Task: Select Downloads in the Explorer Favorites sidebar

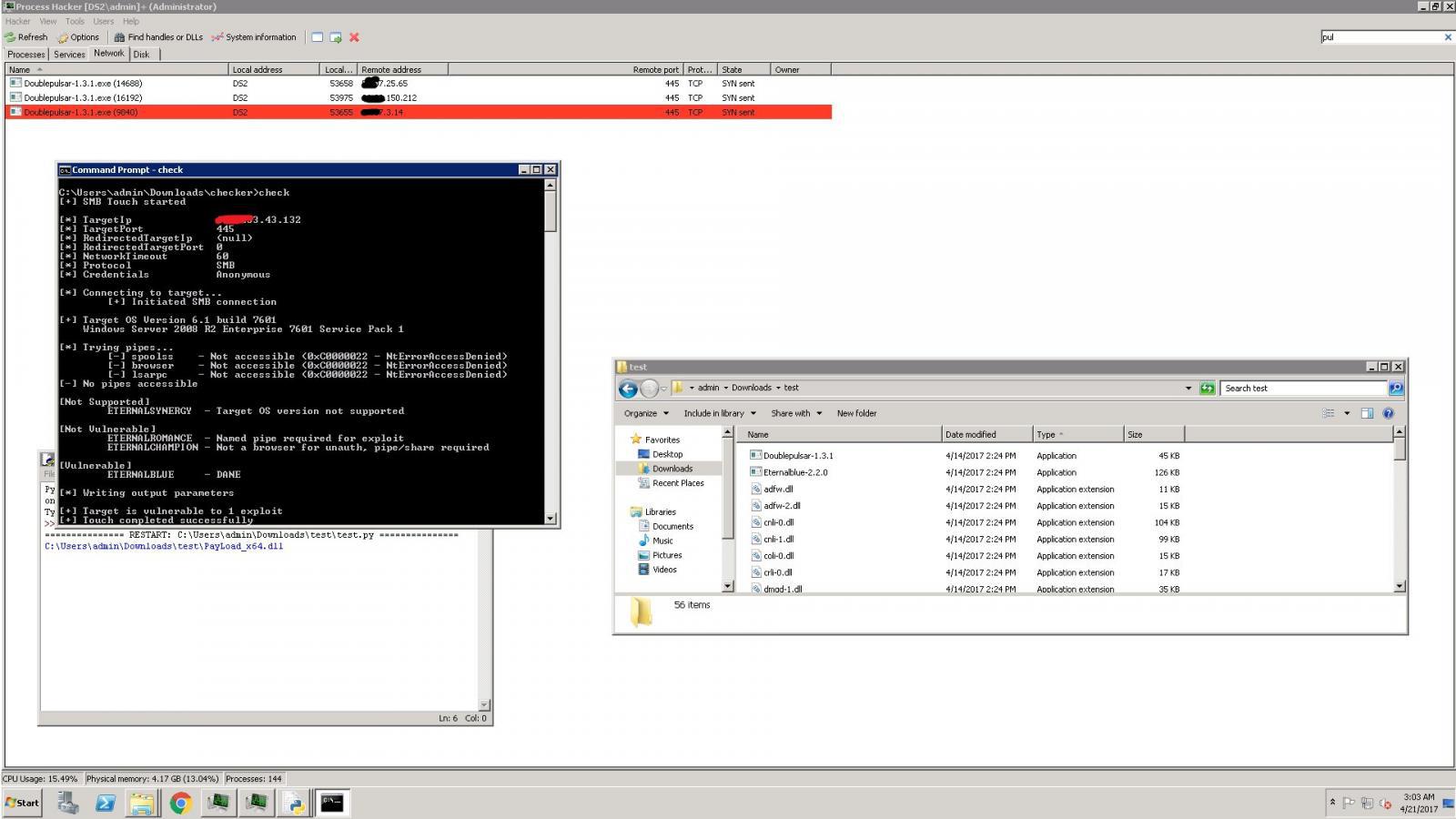Action: [x=672, y=469]
